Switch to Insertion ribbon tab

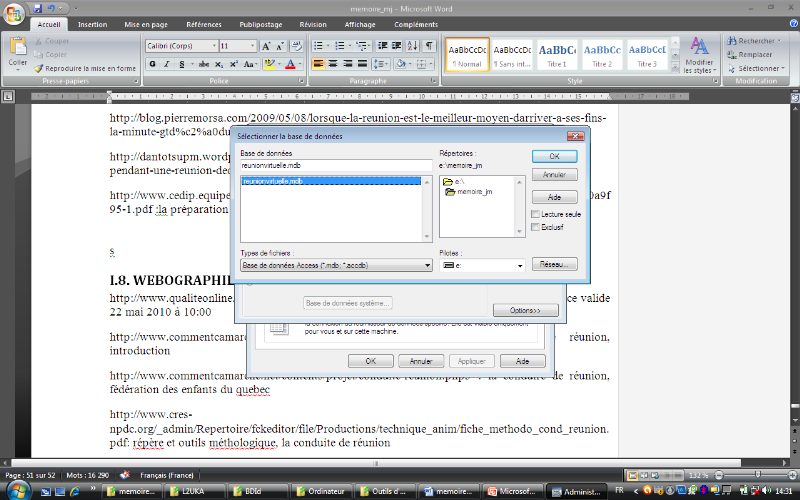[x=92, y=24]
